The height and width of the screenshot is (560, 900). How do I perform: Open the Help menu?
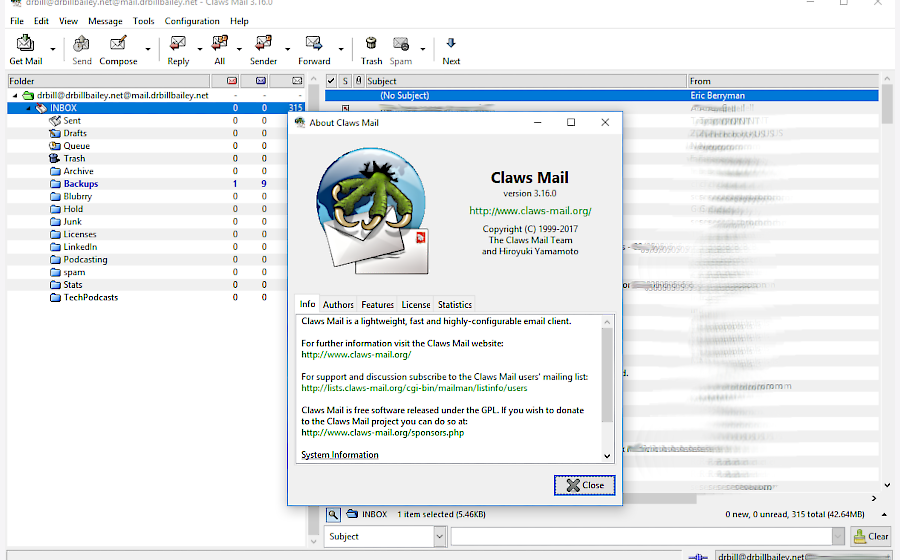pos(239,21)
